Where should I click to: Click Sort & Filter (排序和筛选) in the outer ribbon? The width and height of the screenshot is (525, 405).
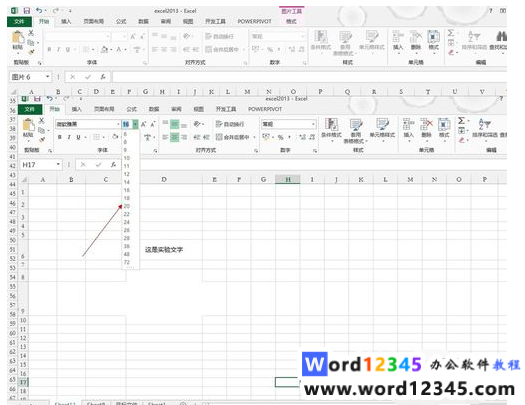pos(474,40)
